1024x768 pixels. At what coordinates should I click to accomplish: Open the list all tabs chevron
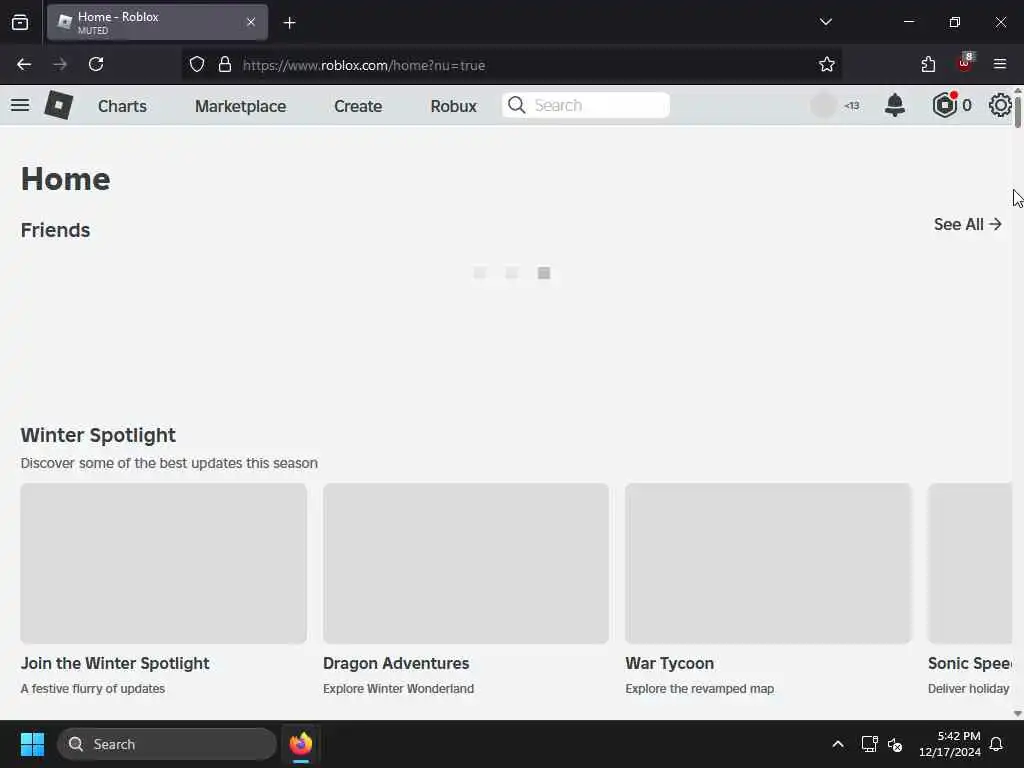click(x=825, y=22)
